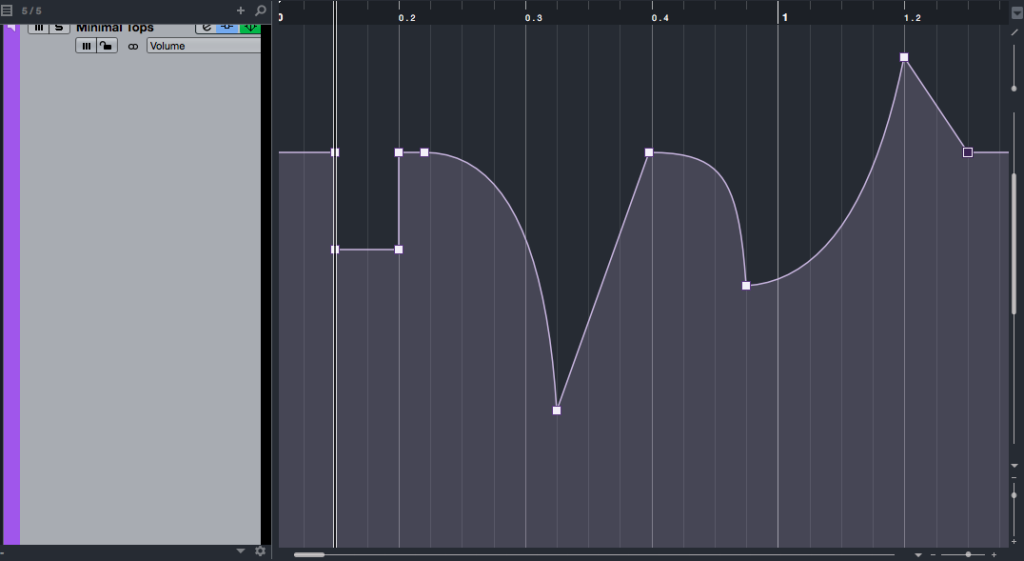Open the track search magnifier

(260, 10)
